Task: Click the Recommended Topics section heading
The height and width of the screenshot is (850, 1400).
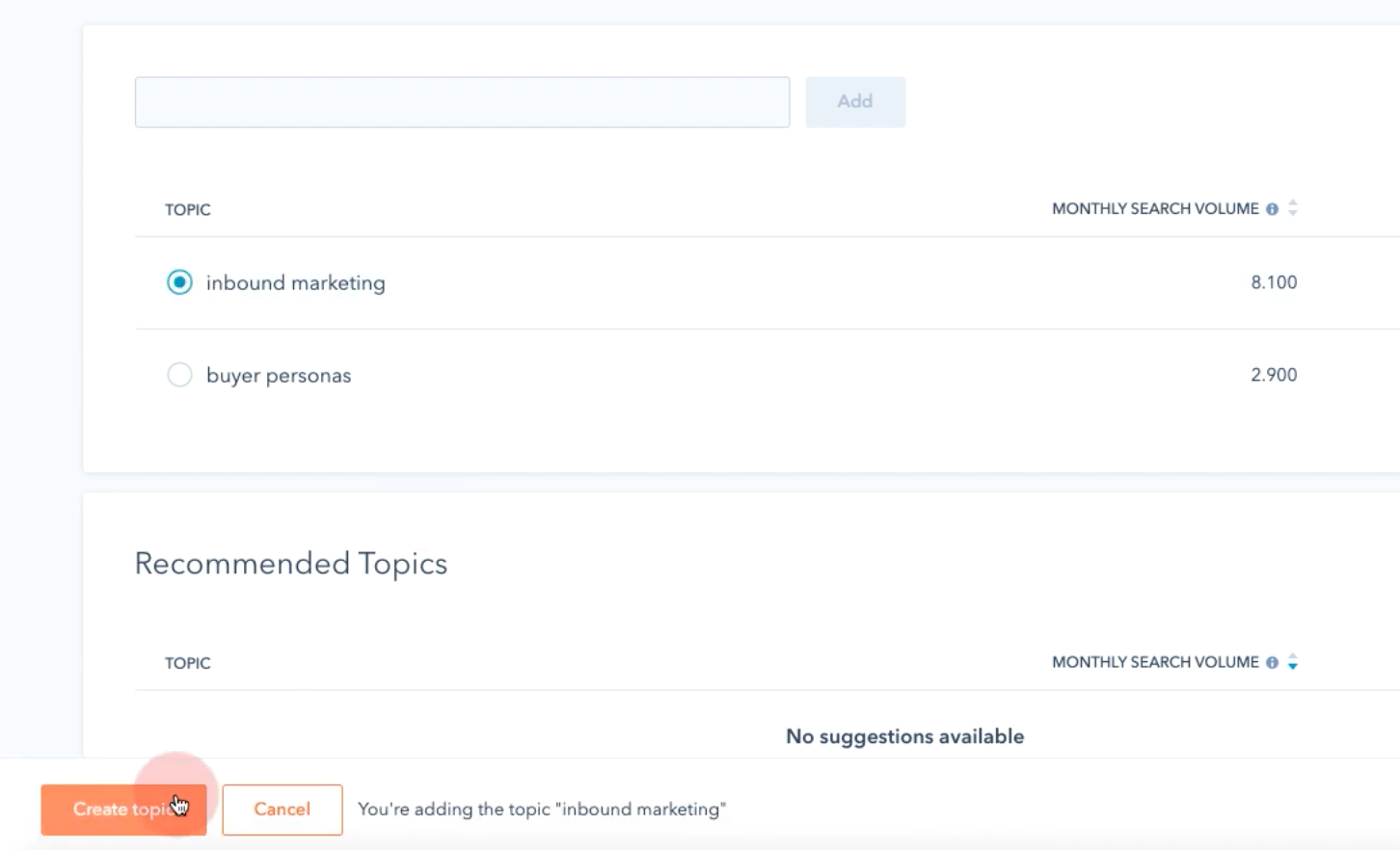Action: coord(291,564)
